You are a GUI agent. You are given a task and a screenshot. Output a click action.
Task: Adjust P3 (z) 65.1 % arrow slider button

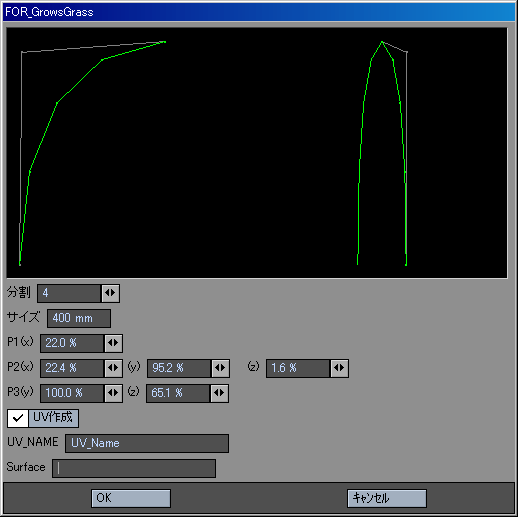pyautogui.click(x=220, y=393)
